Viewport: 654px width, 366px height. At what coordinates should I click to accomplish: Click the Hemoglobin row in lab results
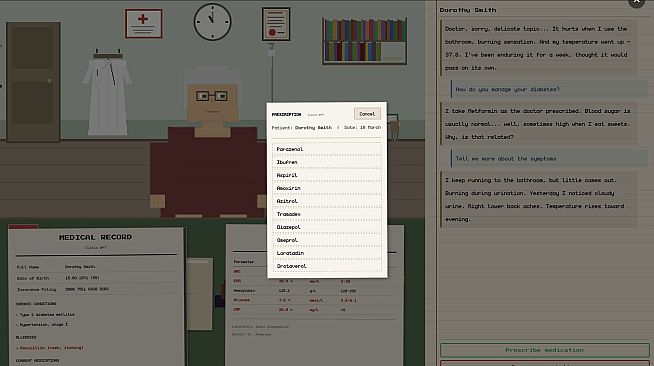(x=314, y=291)
